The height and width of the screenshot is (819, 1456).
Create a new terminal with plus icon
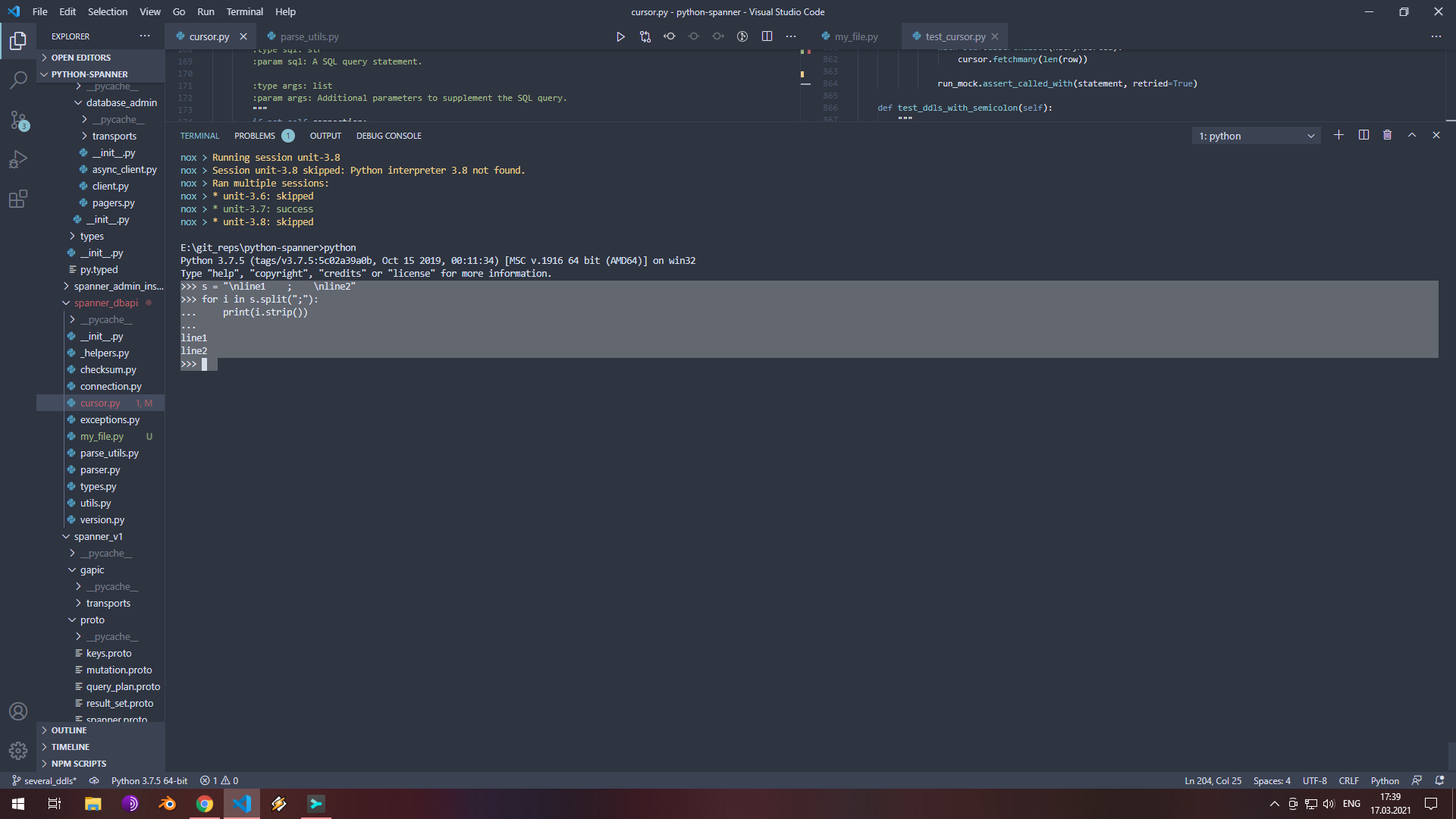pyautogui.click(x=1338, y=135)
